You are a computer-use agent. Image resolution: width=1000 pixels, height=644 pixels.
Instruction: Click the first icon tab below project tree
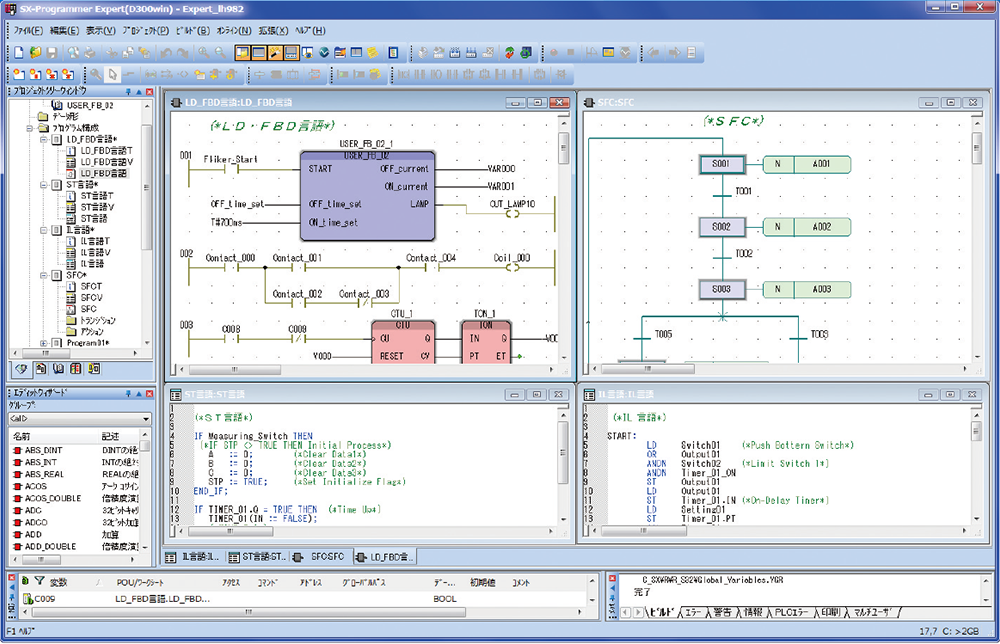tap(21, 369)
